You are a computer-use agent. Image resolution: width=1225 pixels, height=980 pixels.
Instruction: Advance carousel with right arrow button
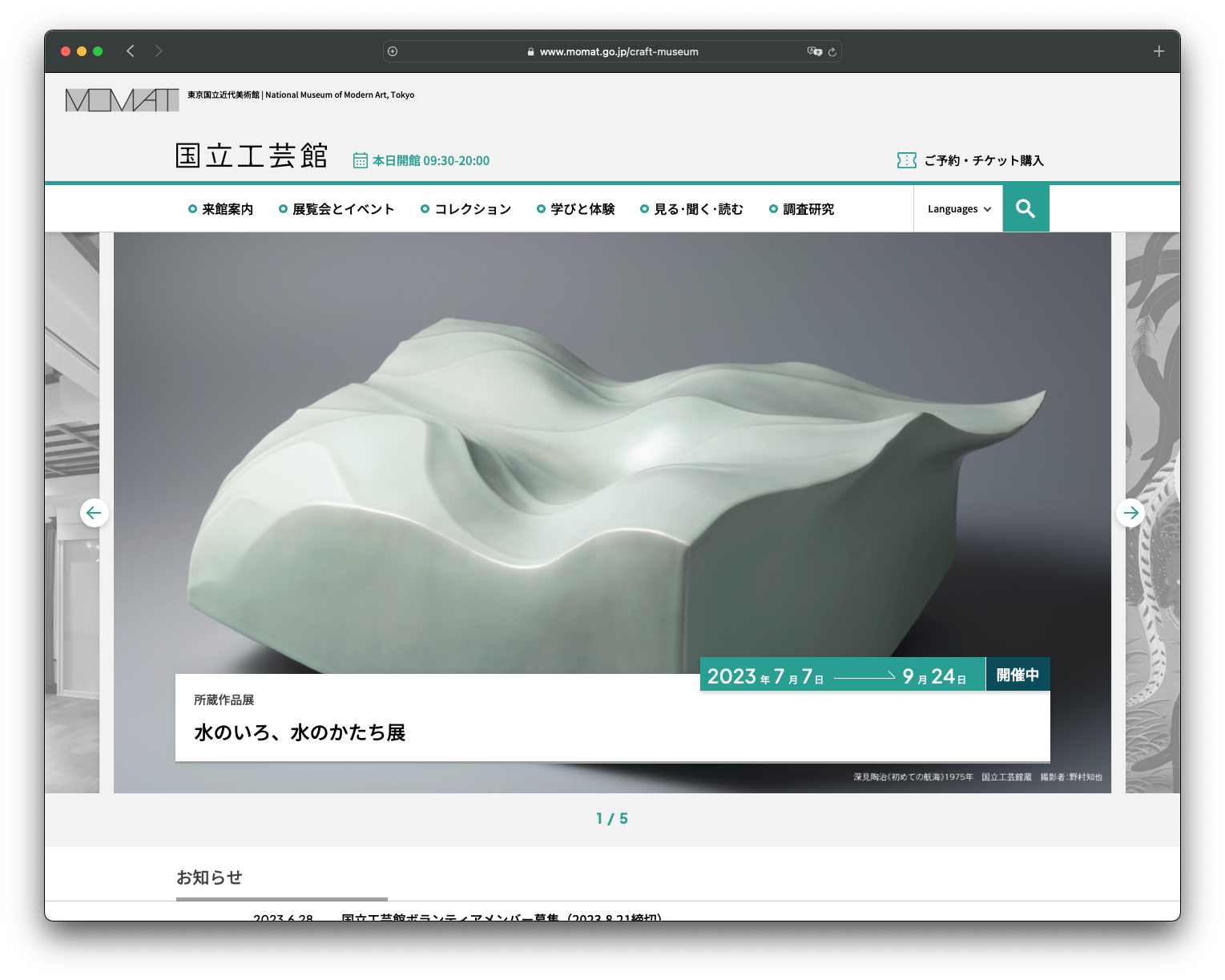1130,513
